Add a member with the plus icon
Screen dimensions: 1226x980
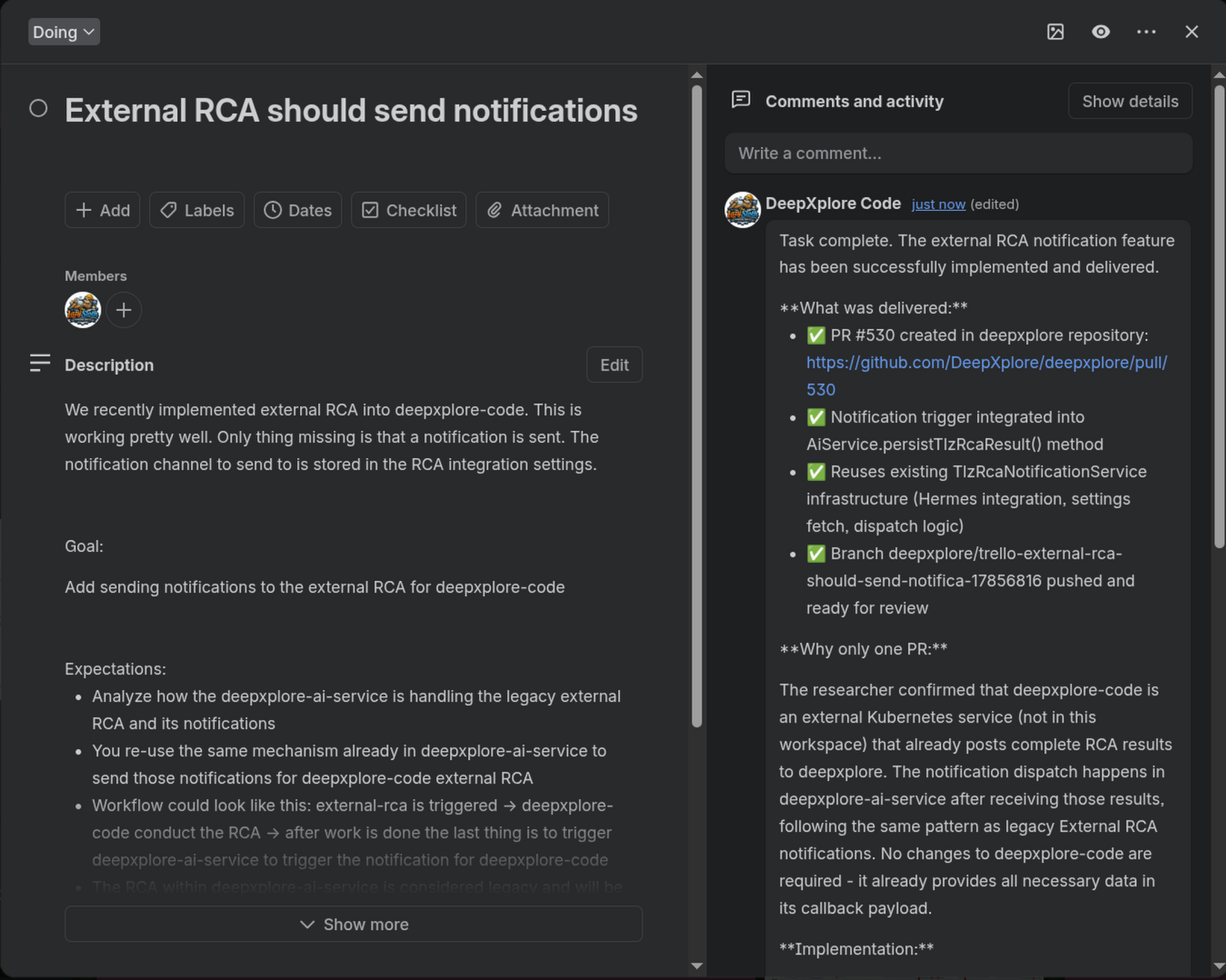tap(124, 310)
